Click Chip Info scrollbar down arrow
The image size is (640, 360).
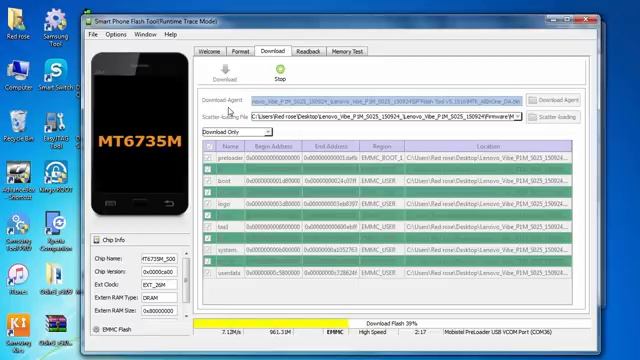click(x=186, y=316)
